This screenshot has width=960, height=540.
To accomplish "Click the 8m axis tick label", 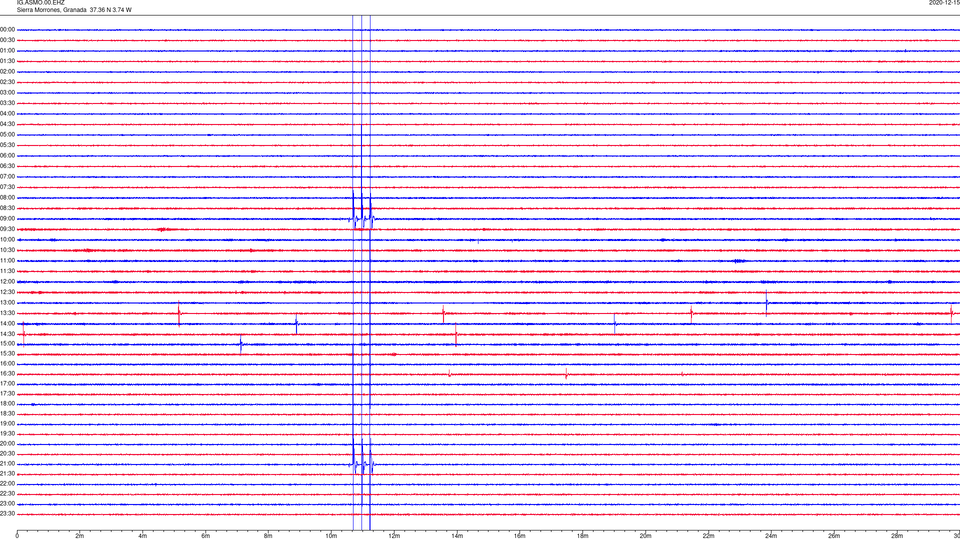I will click(x=268, y=536).
